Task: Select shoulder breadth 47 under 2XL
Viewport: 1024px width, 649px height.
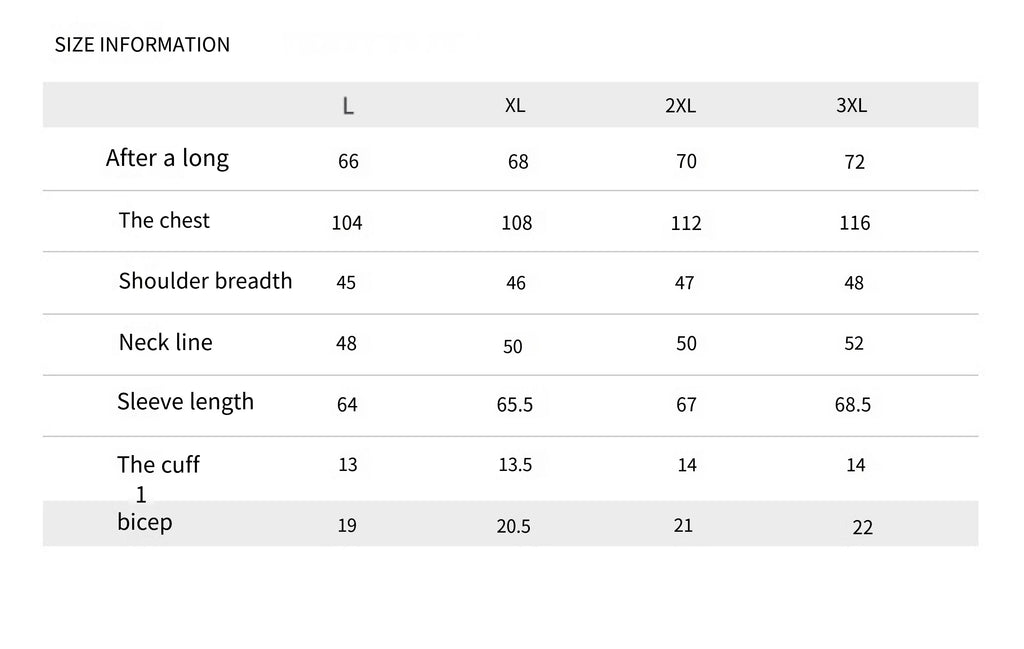Action: click(684, 283)
